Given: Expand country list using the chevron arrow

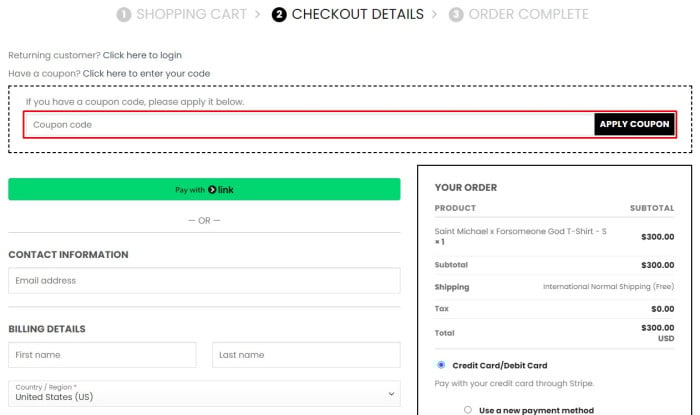Looking at the screenshot, I should tap(390, 393).
